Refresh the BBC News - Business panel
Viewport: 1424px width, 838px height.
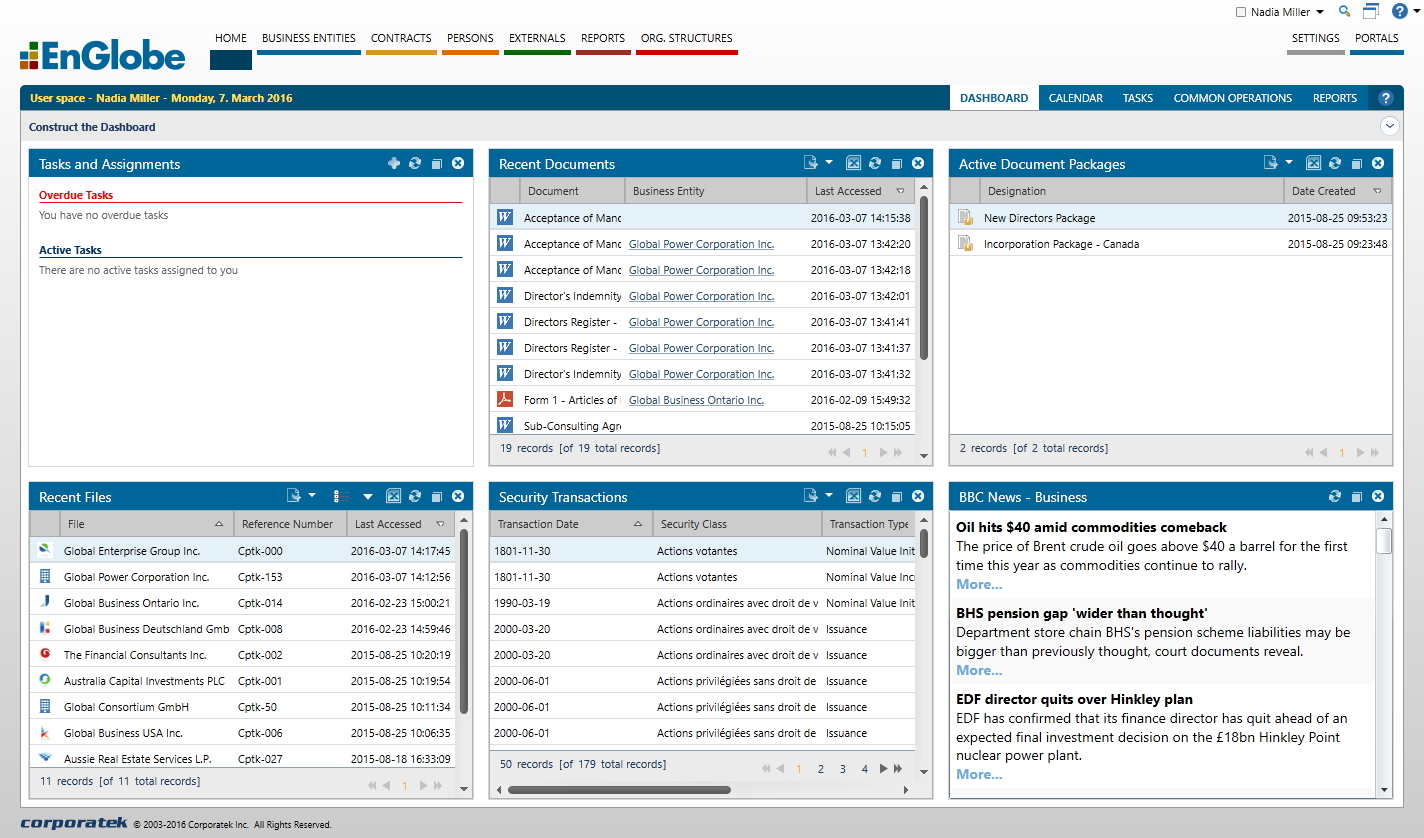click(1335, 497)
